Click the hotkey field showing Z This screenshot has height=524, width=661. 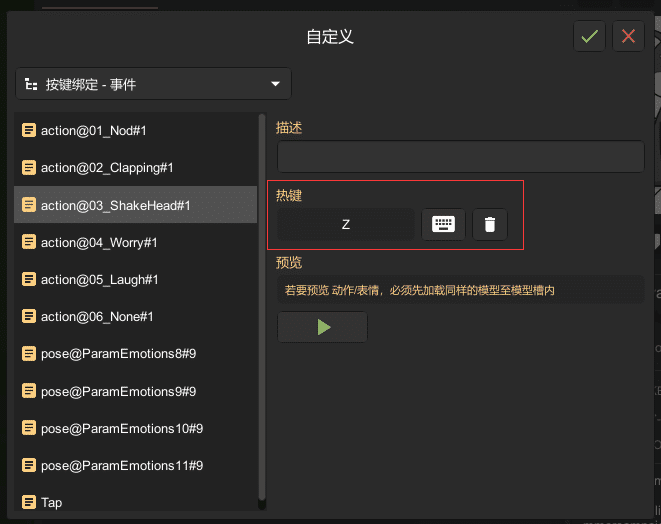(x=346, y=224)
